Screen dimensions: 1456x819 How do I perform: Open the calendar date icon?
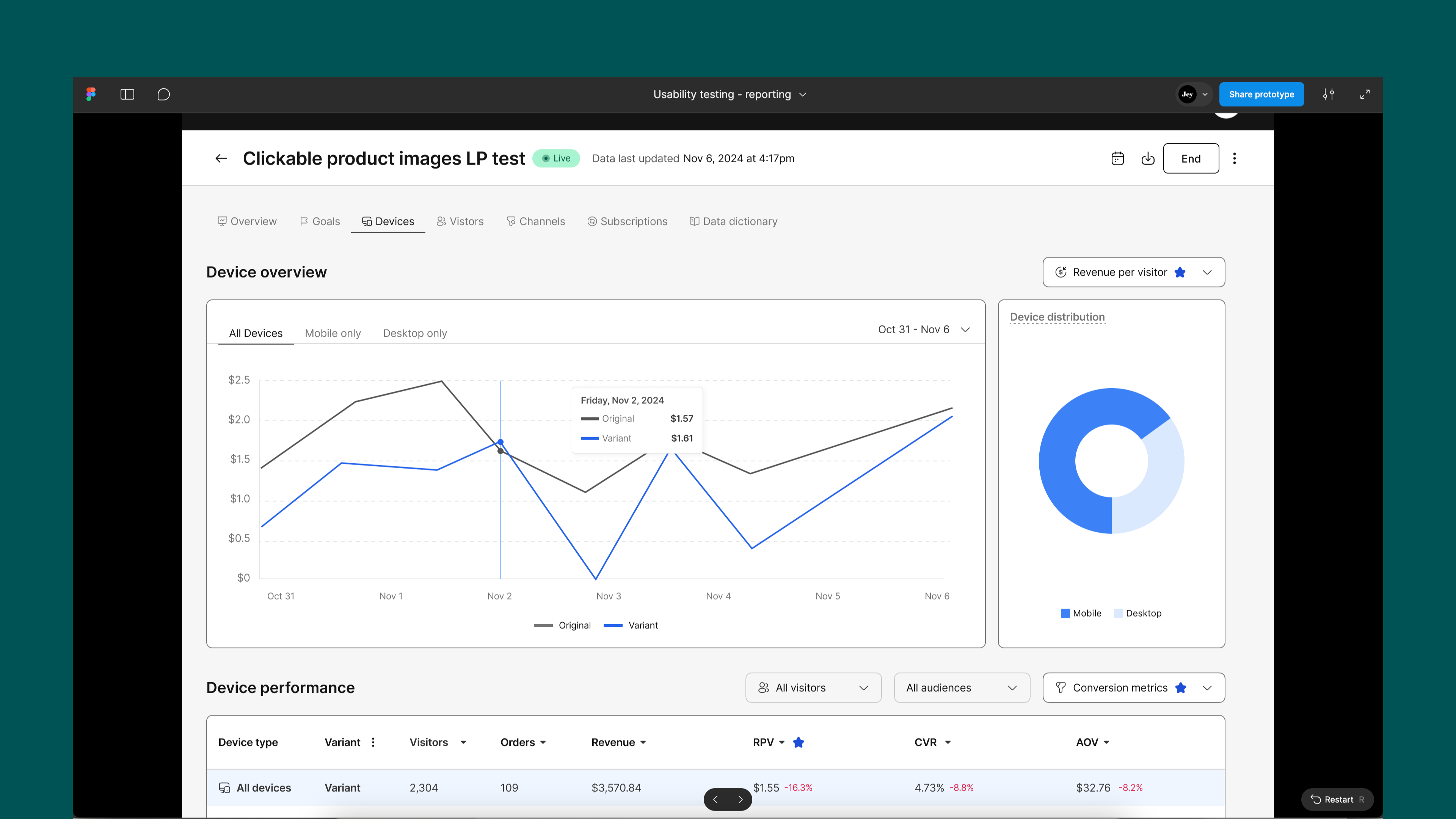tap(1117, 158)
